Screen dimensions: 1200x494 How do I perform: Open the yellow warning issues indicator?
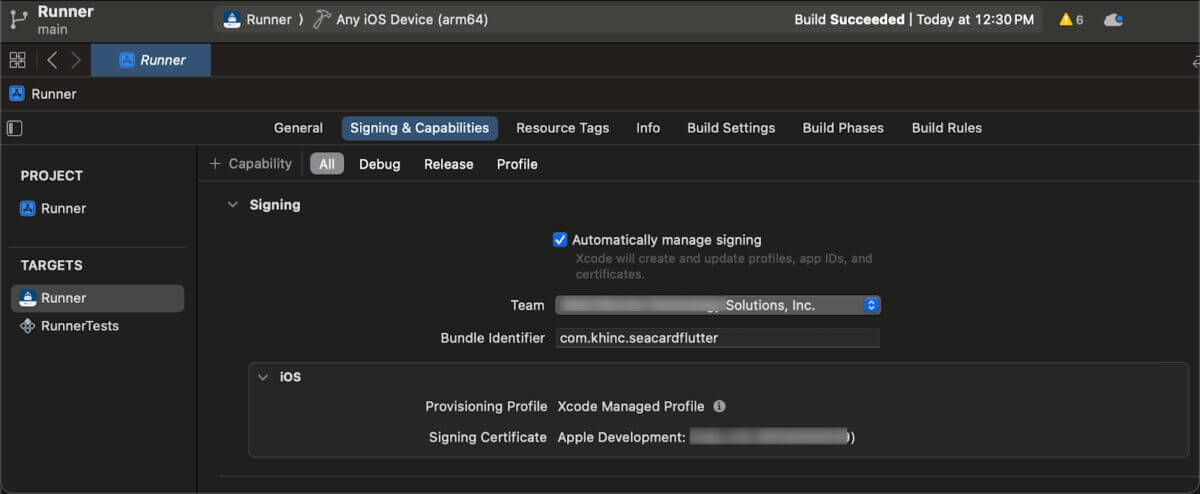click(1071, 19)
